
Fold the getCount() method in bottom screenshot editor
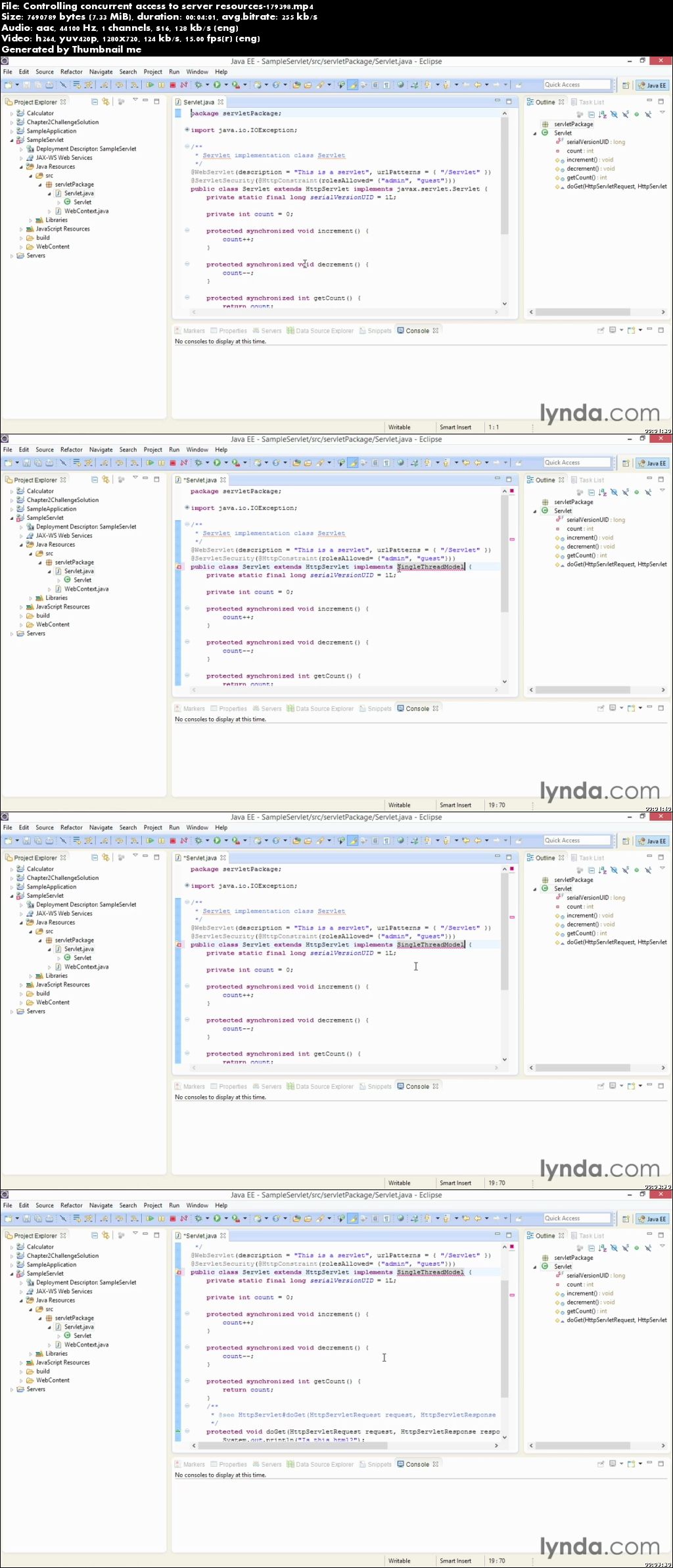pos(187,1381)
